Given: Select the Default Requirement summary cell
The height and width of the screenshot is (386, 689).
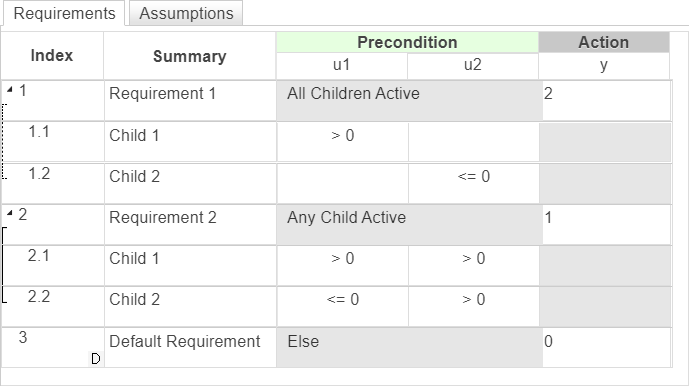Looking at the screenshot, I should [190, 348].
